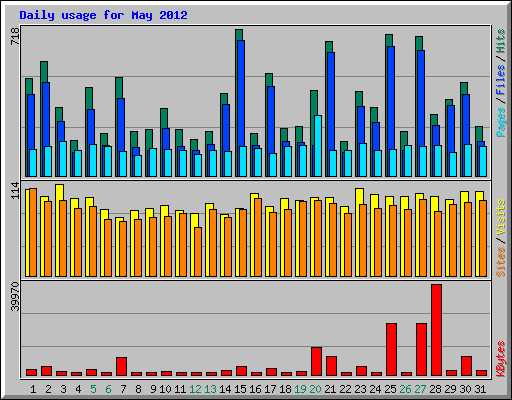Select the cyan Pages bar for day 3
Screen dimensions: 512x400
(63, 159)
